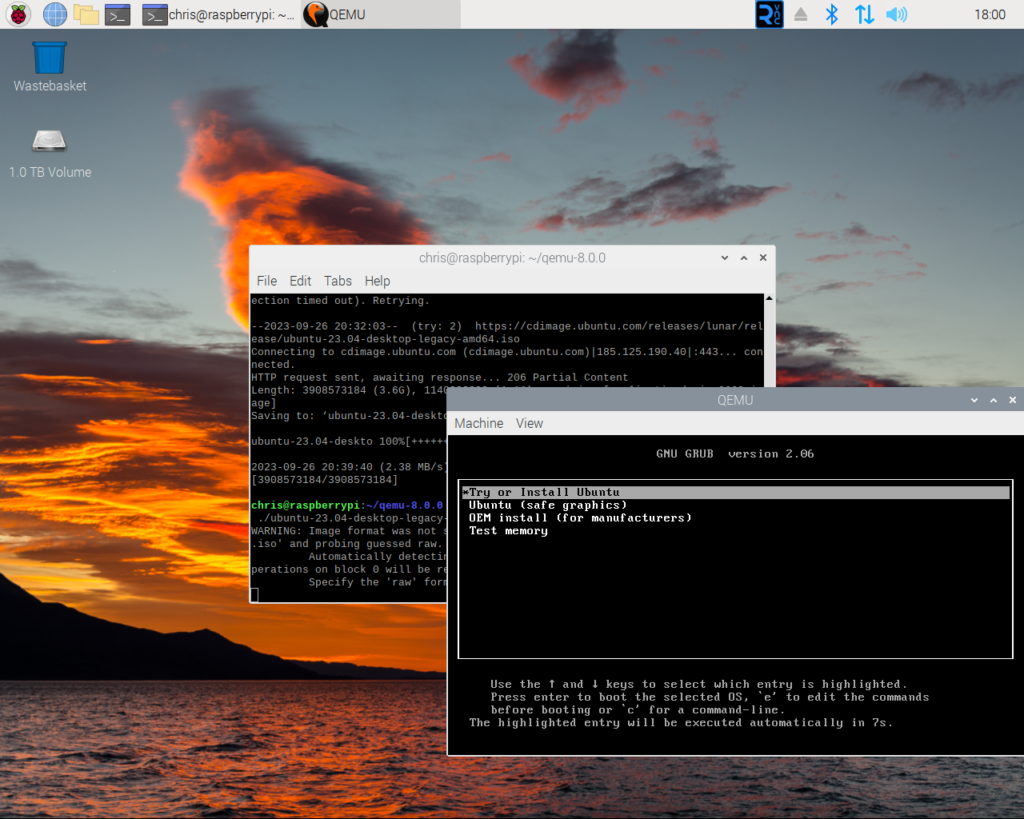Open the terminal Help menu
Viewport: 1024px width, 819px height.
[x=377, y=281]
